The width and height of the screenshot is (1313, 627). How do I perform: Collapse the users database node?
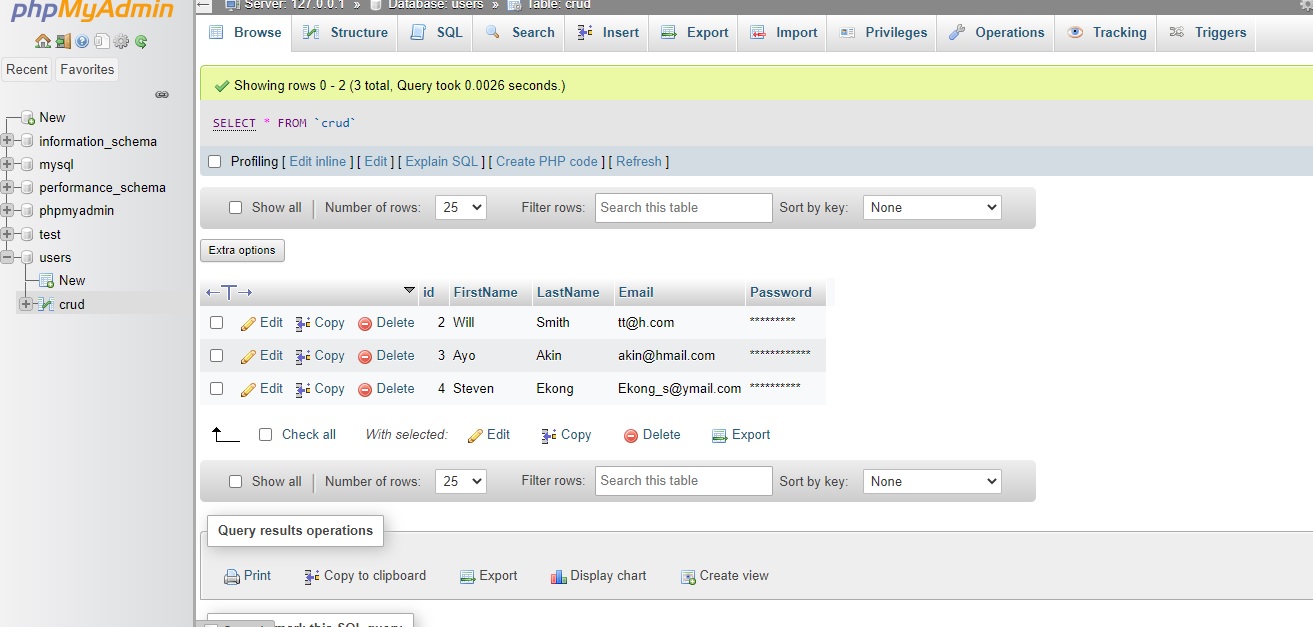click(x=8, y=257)
